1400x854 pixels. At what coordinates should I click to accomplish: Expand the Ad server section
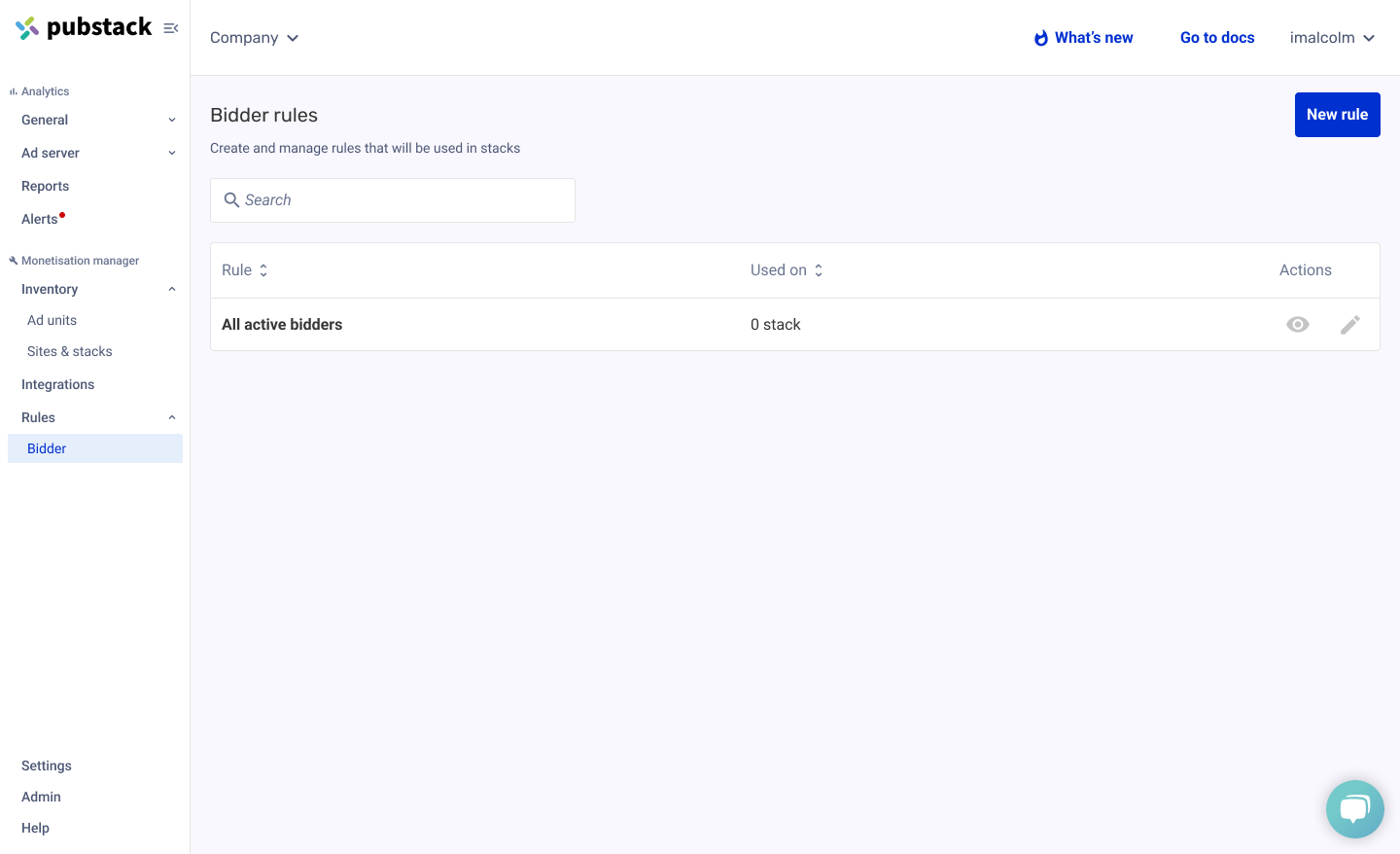click(172, 154)
